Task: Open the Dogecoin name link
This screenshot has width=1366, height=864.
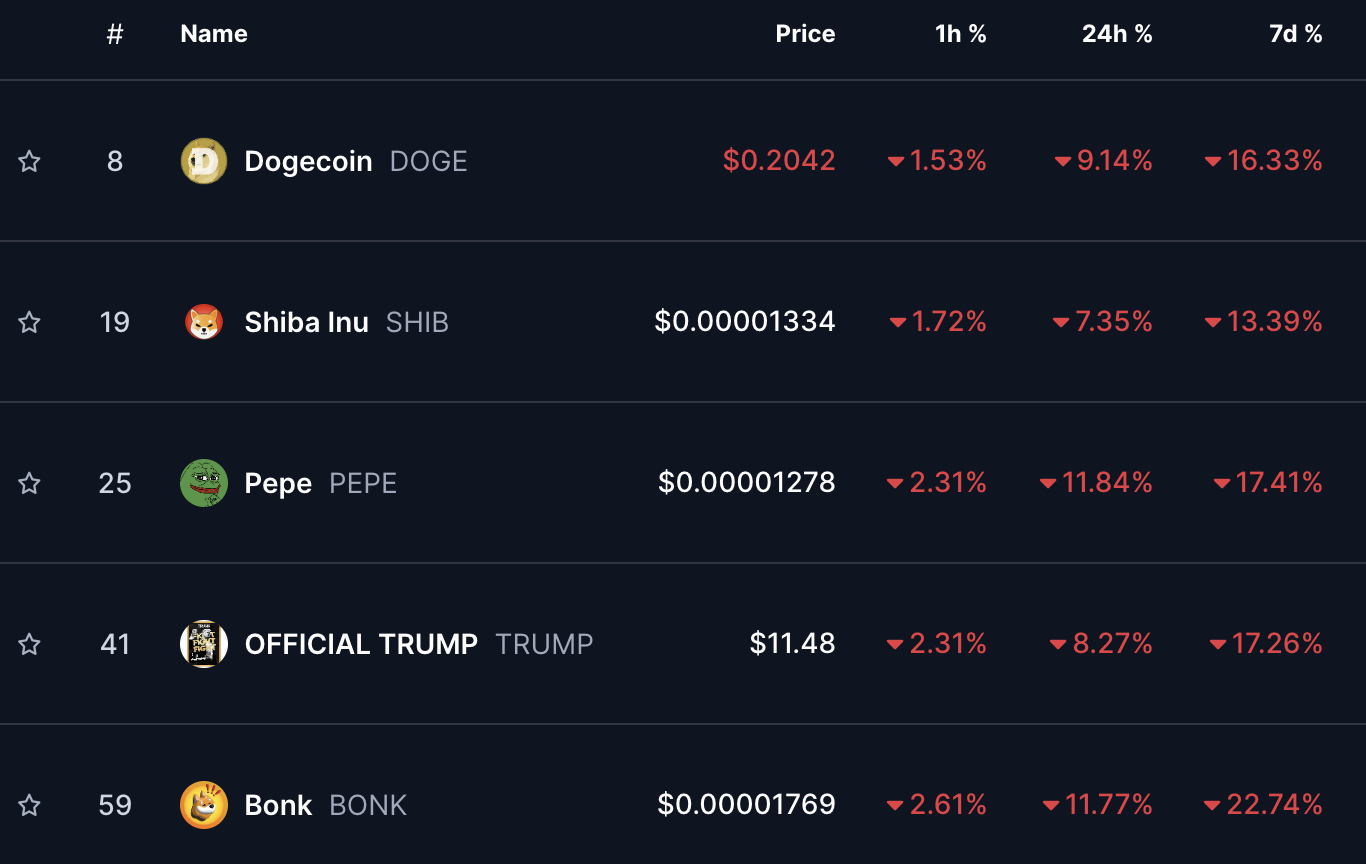Action: pos(308,161)
